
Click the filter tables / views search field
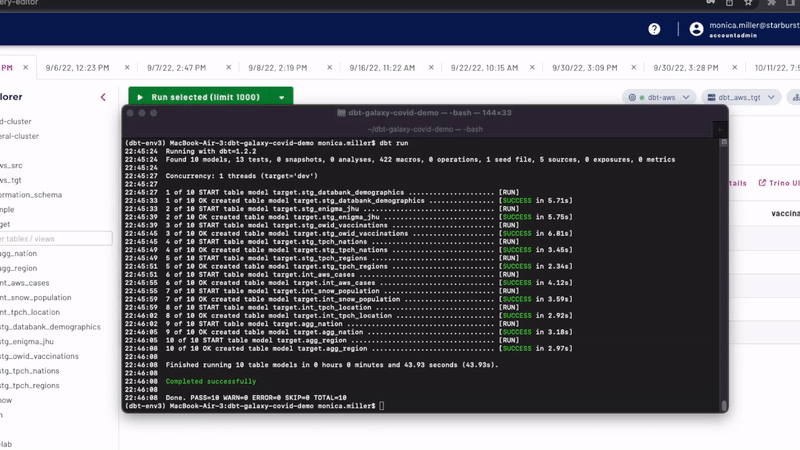[x=55, y=239]
